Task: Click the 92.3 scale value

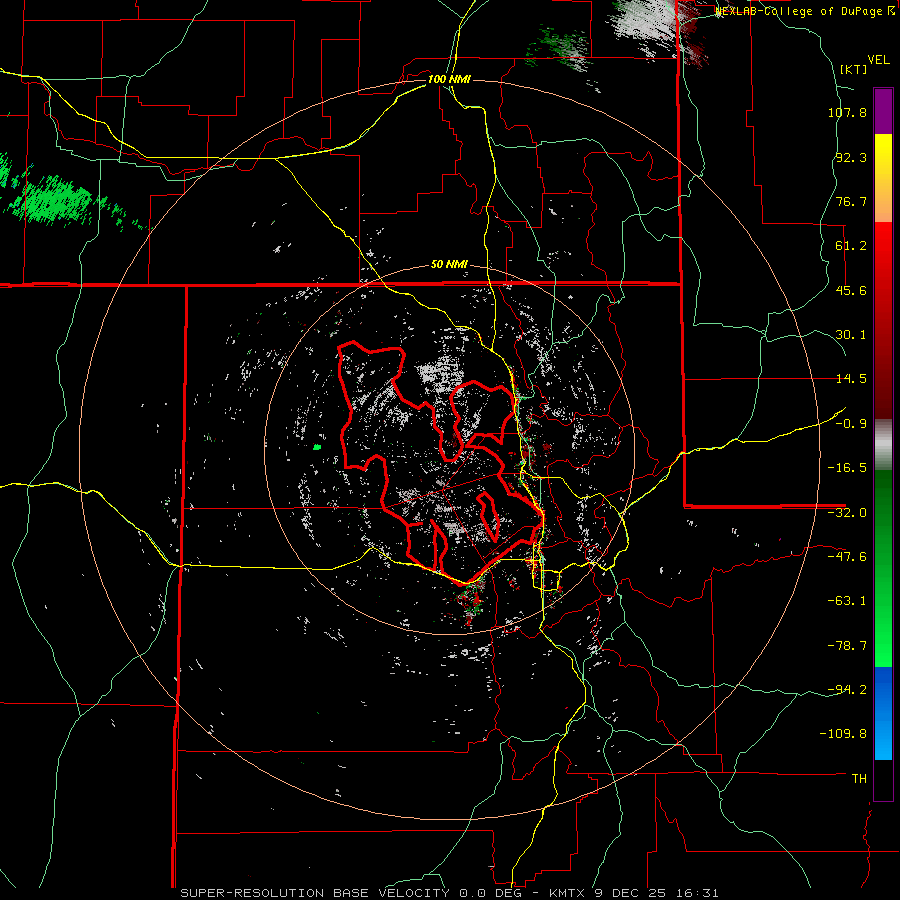Action: click(851, 157)
